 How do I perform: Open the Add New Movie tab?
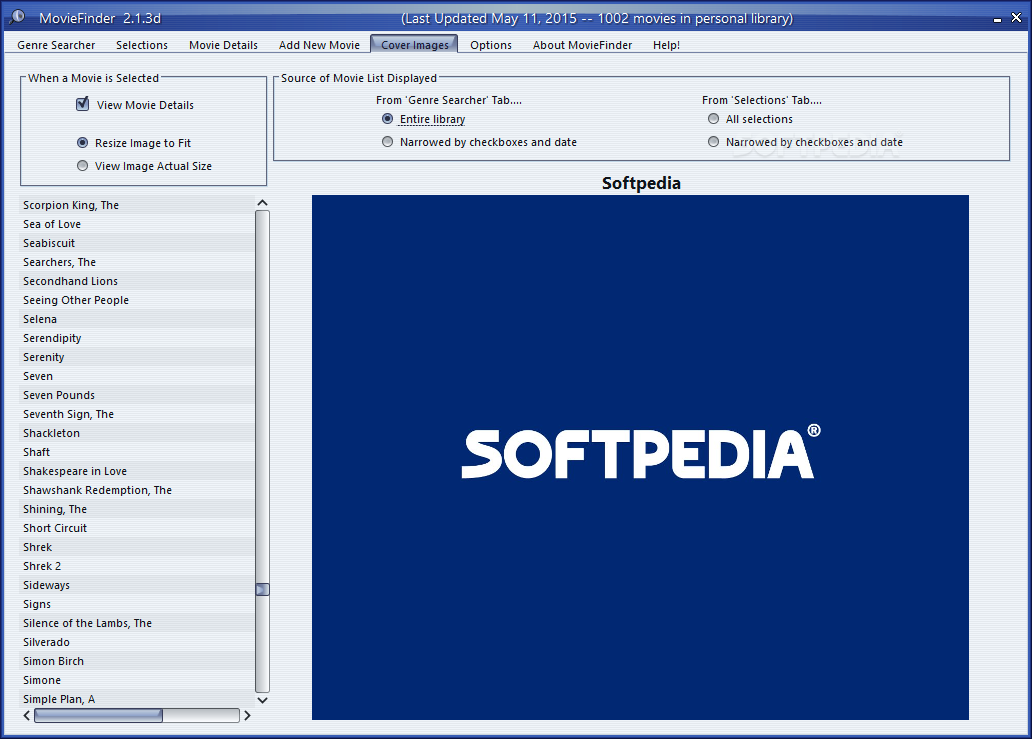pyautogui.click(x=319, y=45)
